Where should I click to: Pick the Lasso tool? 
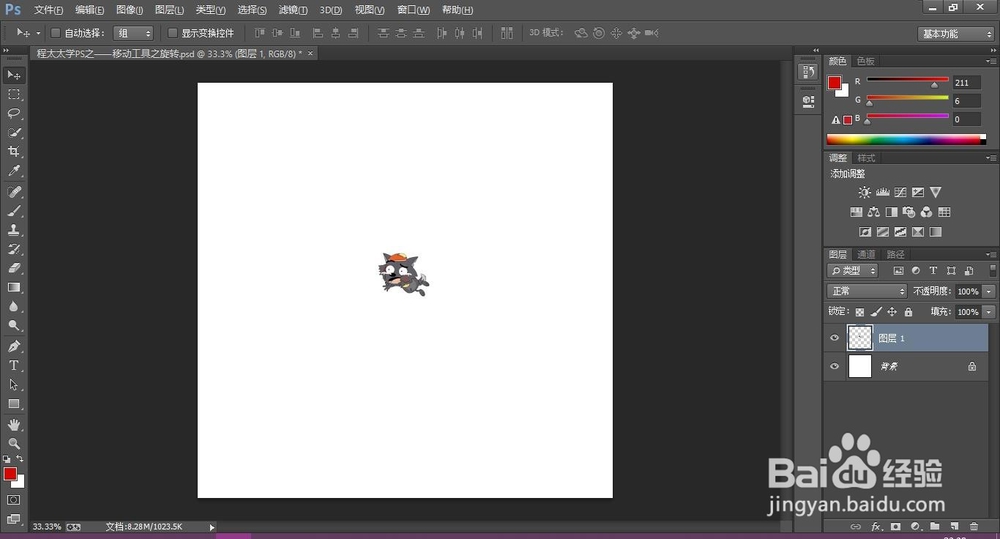(x=13, y=114)
